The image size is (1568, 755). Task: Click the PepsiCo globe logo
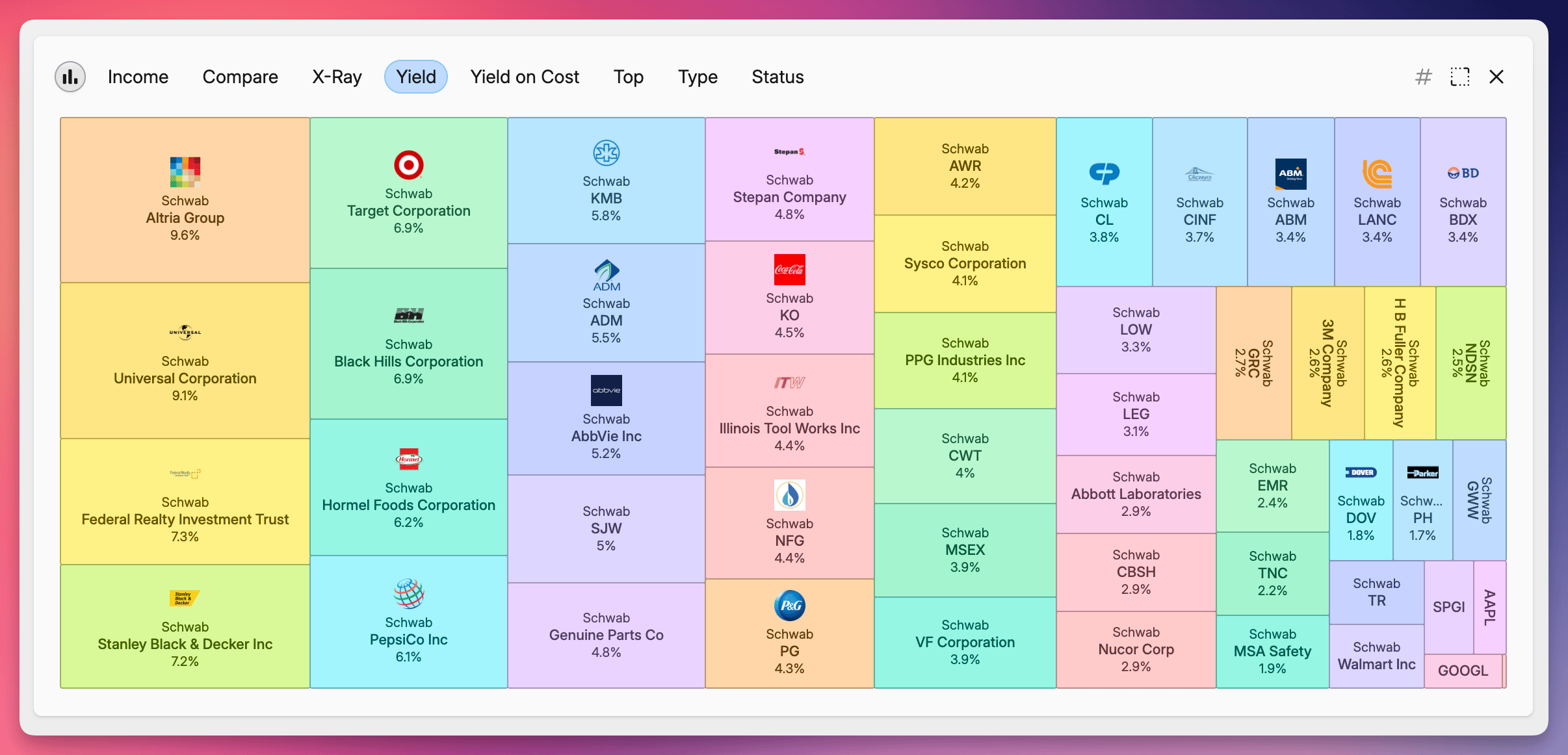coord(409,594)
